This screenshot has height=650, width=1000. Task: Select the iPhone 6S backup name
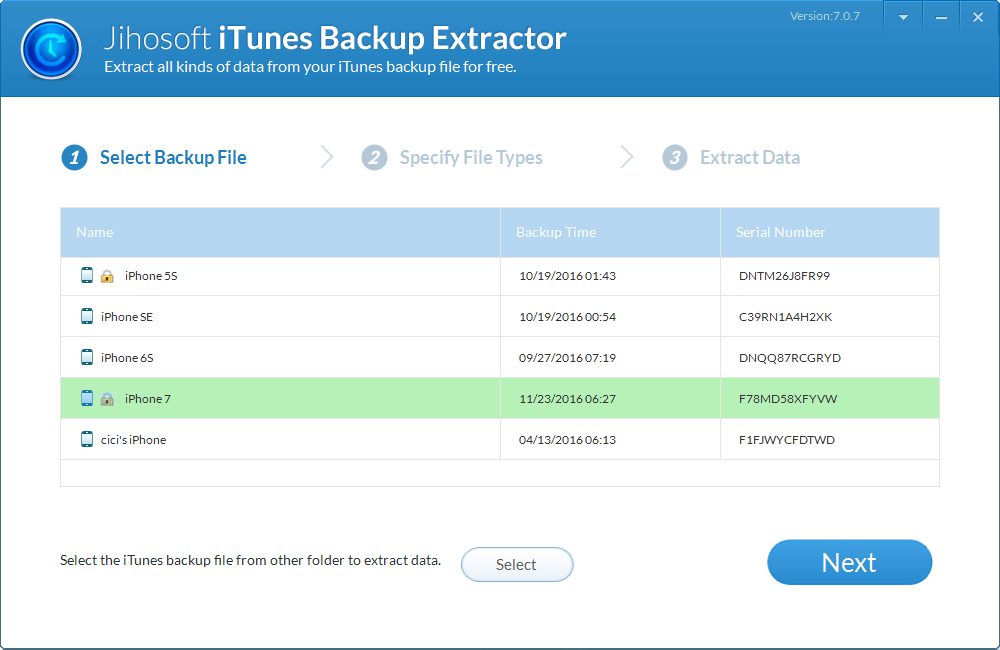click(x=127, y=357)
